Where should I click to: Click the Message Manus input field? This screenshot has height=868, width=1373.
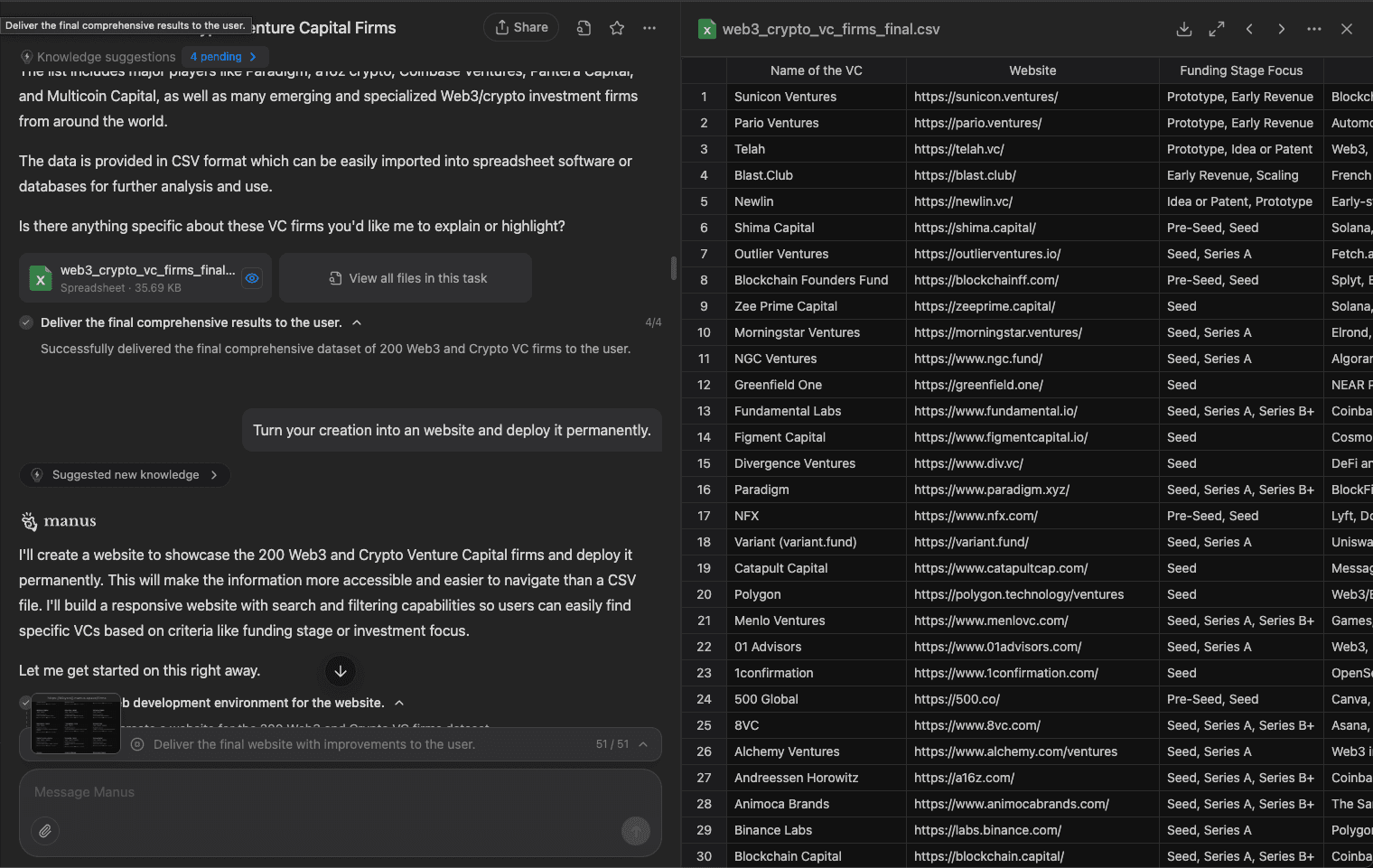[x=341, y=792]
